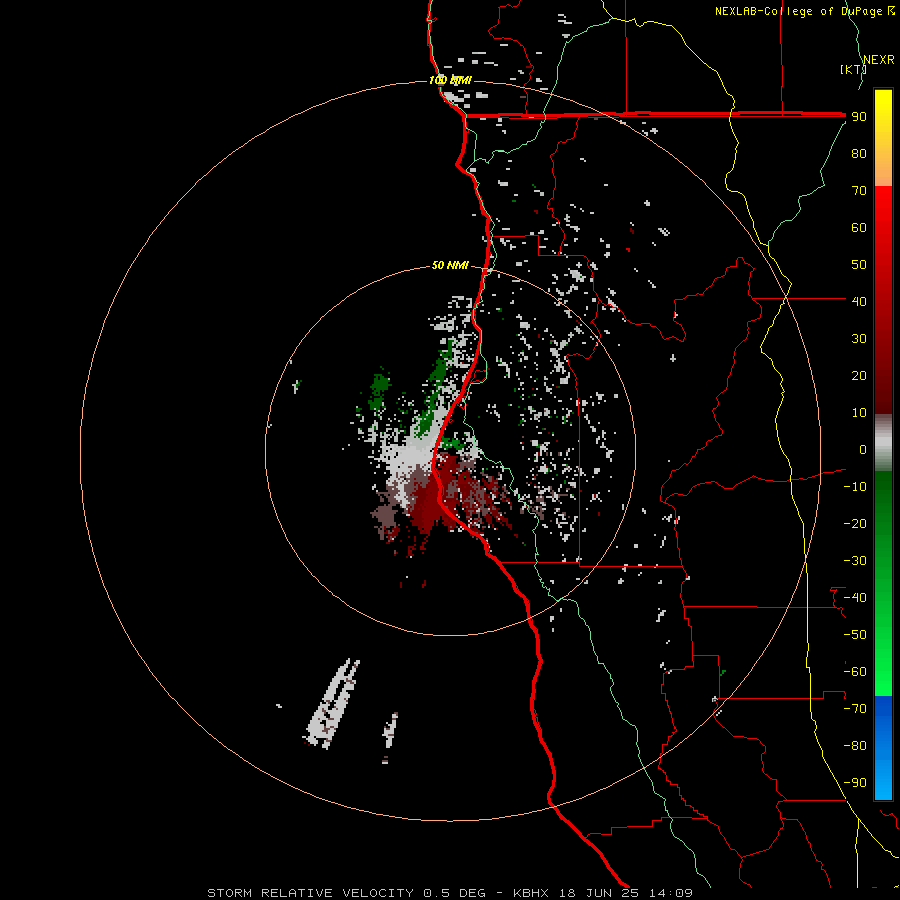Image resolution: width=900 pixels, height=900 pixels.
Task: Click the 20 value on velocity scale
Action: point(859,376)
